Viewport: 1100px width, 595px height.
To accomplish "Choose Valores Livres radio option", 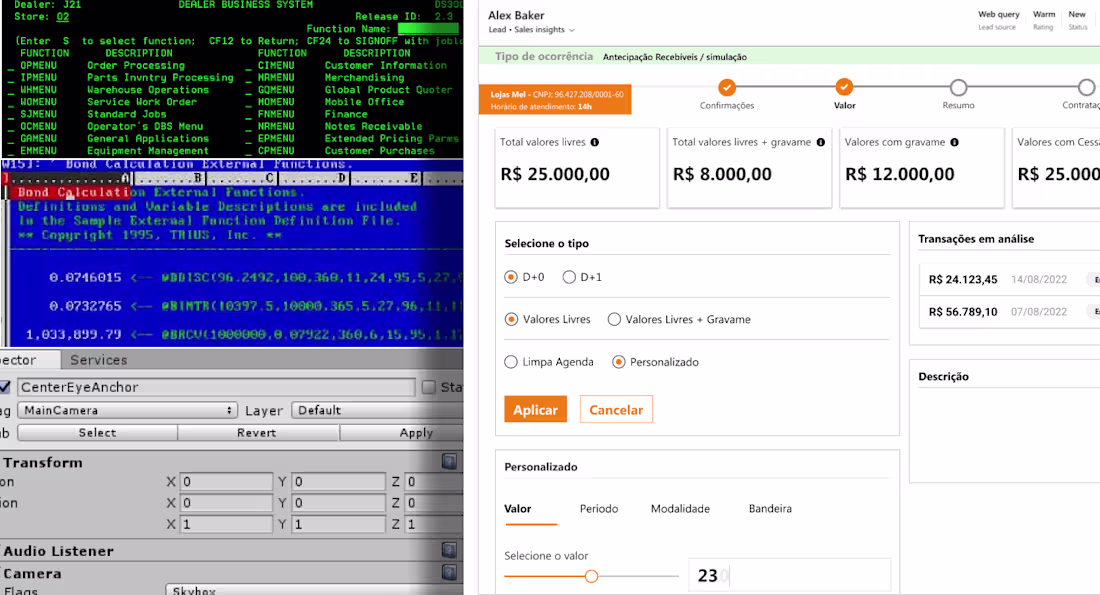I will (511, 319).
